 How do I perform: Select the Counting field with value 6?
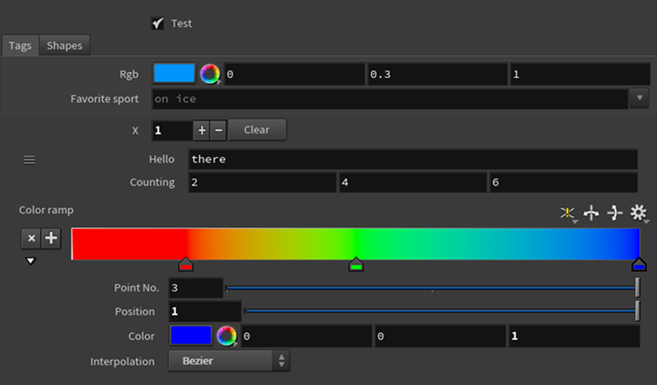pyautogui.click(x=564, y=182)
